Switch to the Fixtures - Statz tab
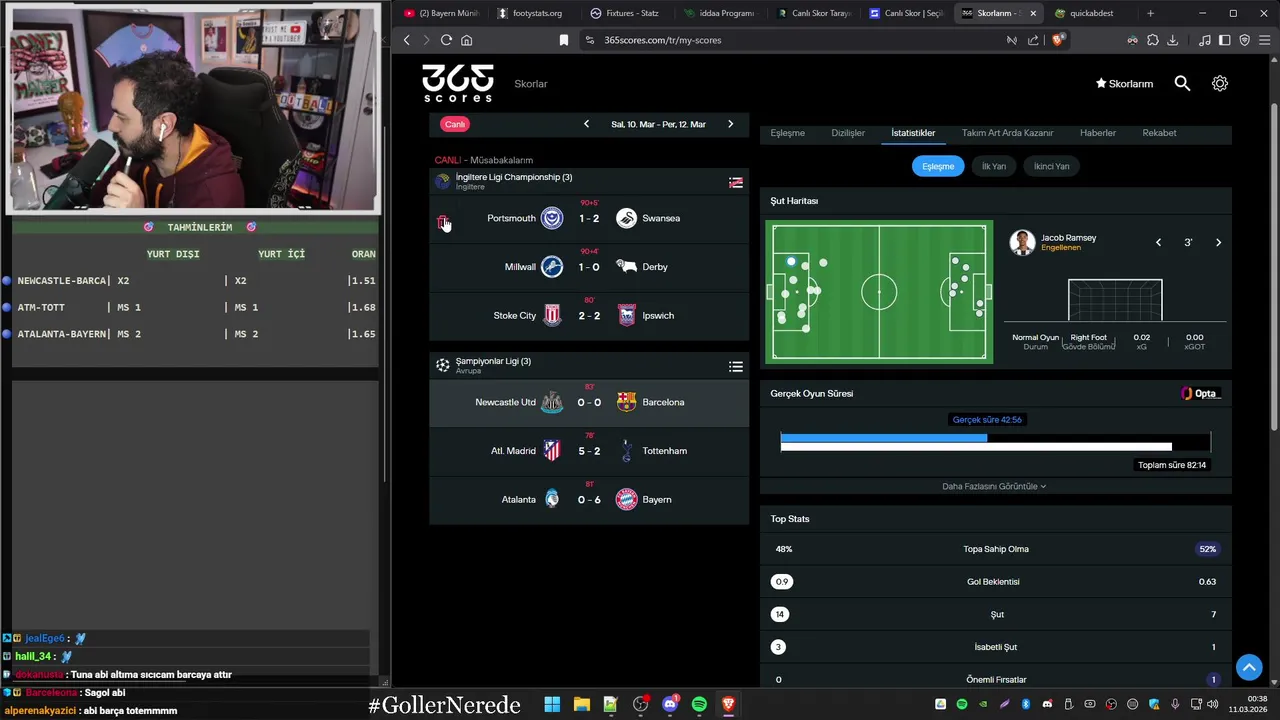1280x720 pixels. pyautogui.click(x=625, y=13)
